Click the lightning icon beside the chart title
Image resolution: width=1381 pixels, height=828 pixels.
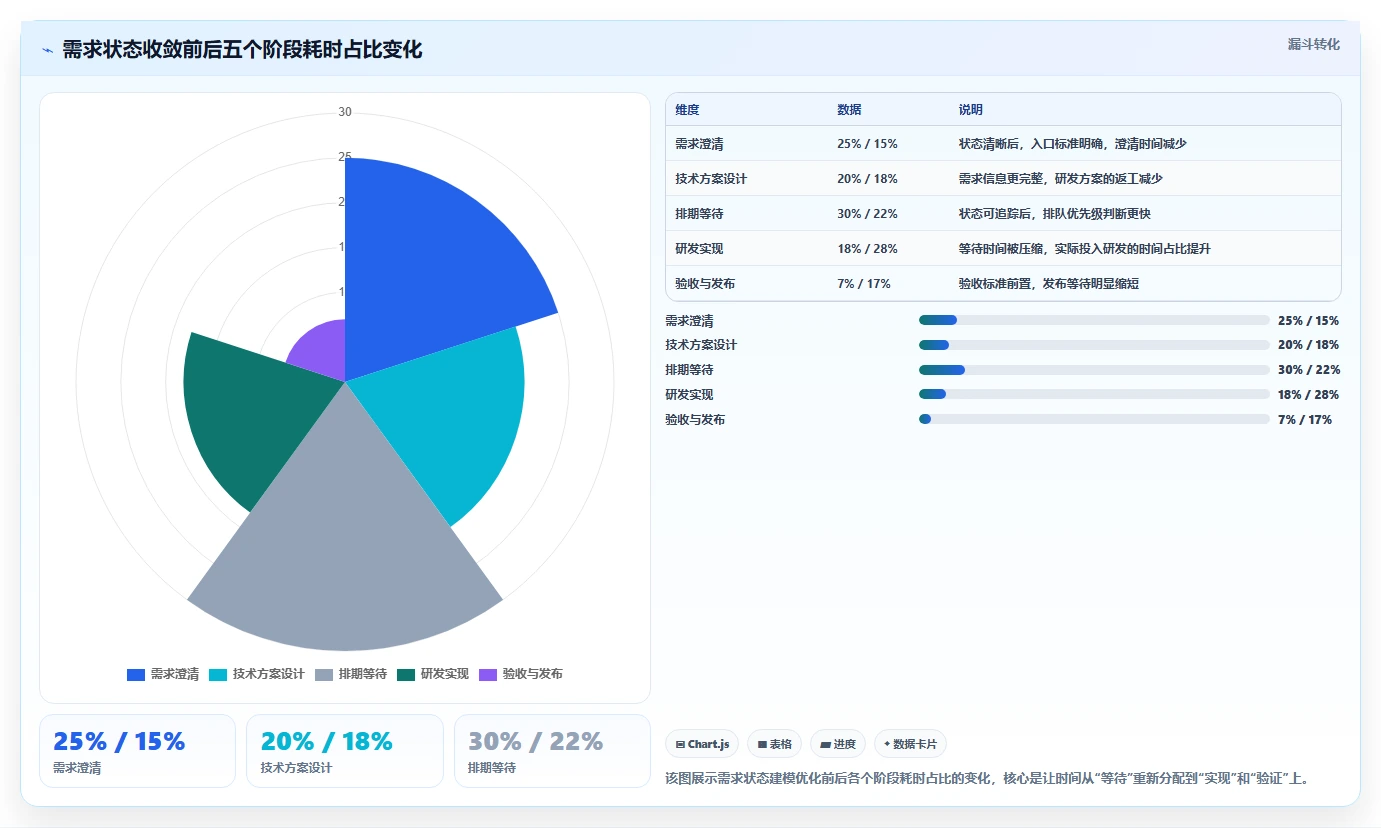tap(47, 50)
